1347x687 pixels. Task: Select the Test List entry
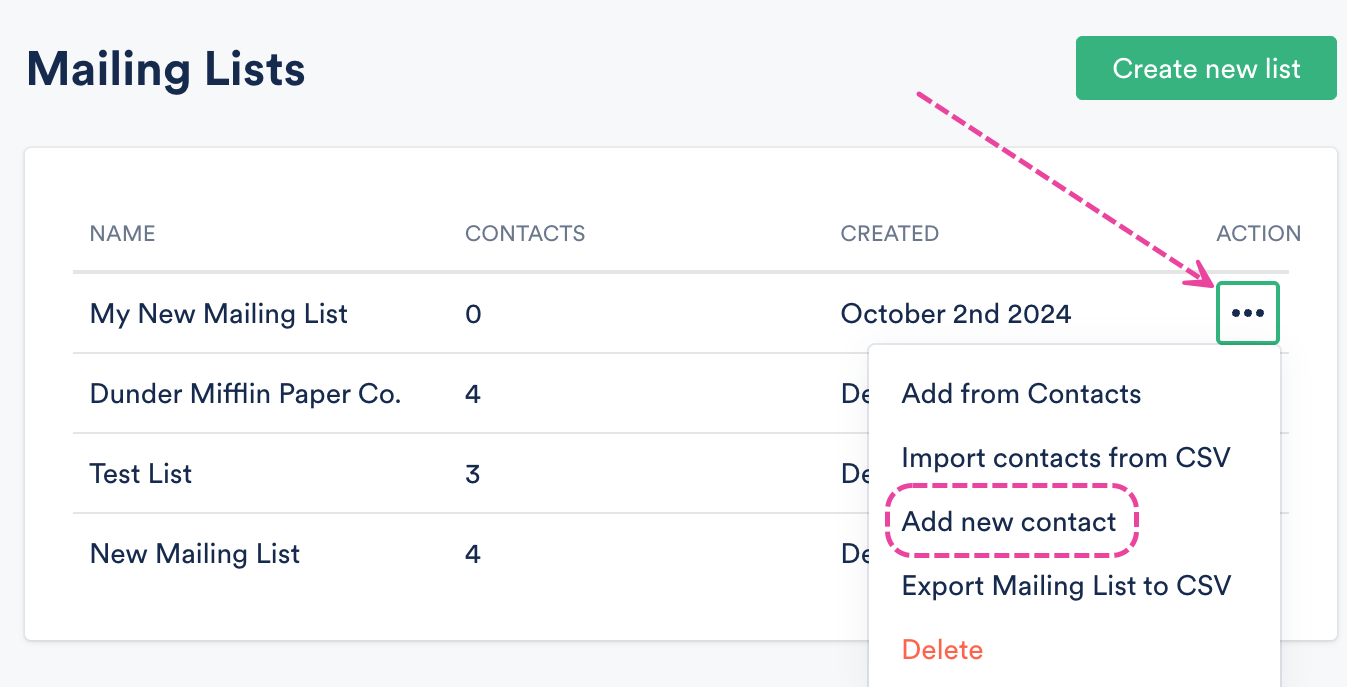[140, 474]
